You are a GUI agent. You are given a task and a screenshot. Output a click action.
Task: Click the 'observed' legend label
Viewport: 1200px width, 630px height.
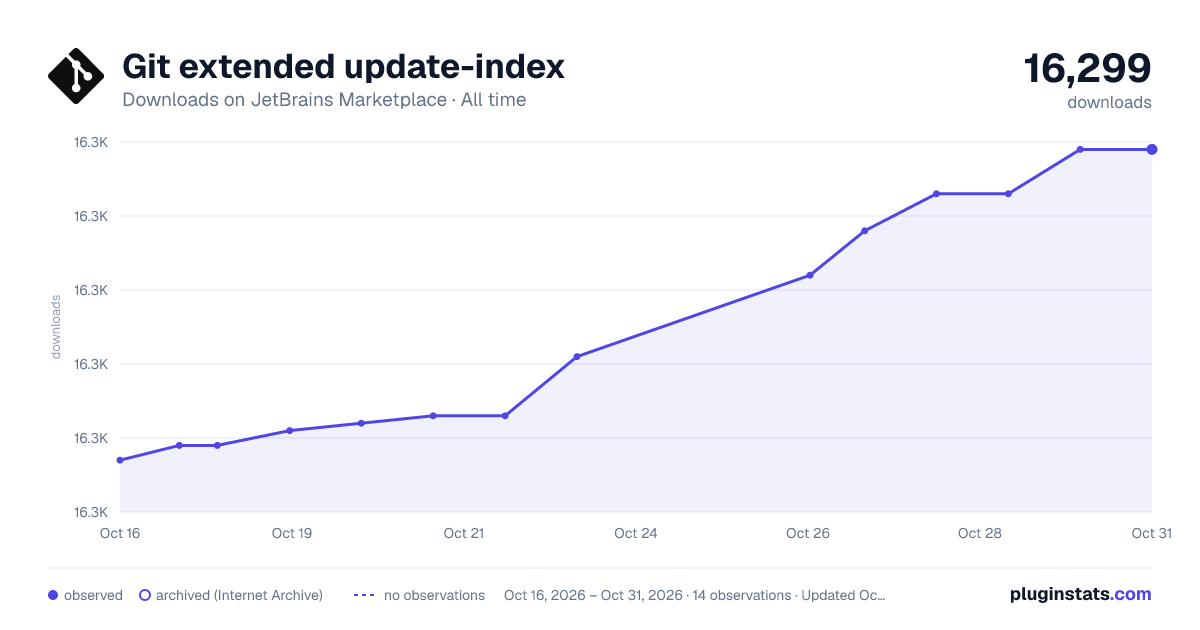click(x=93, y=595)
